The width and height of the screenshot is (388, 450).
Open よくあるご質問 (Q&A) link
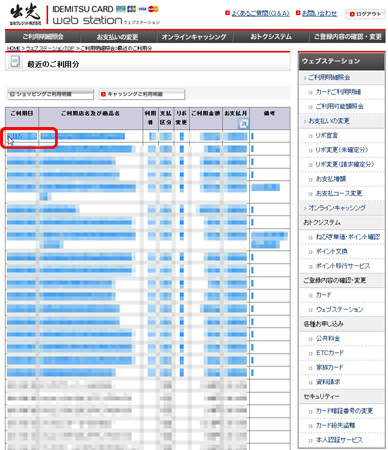click(260, 13)
